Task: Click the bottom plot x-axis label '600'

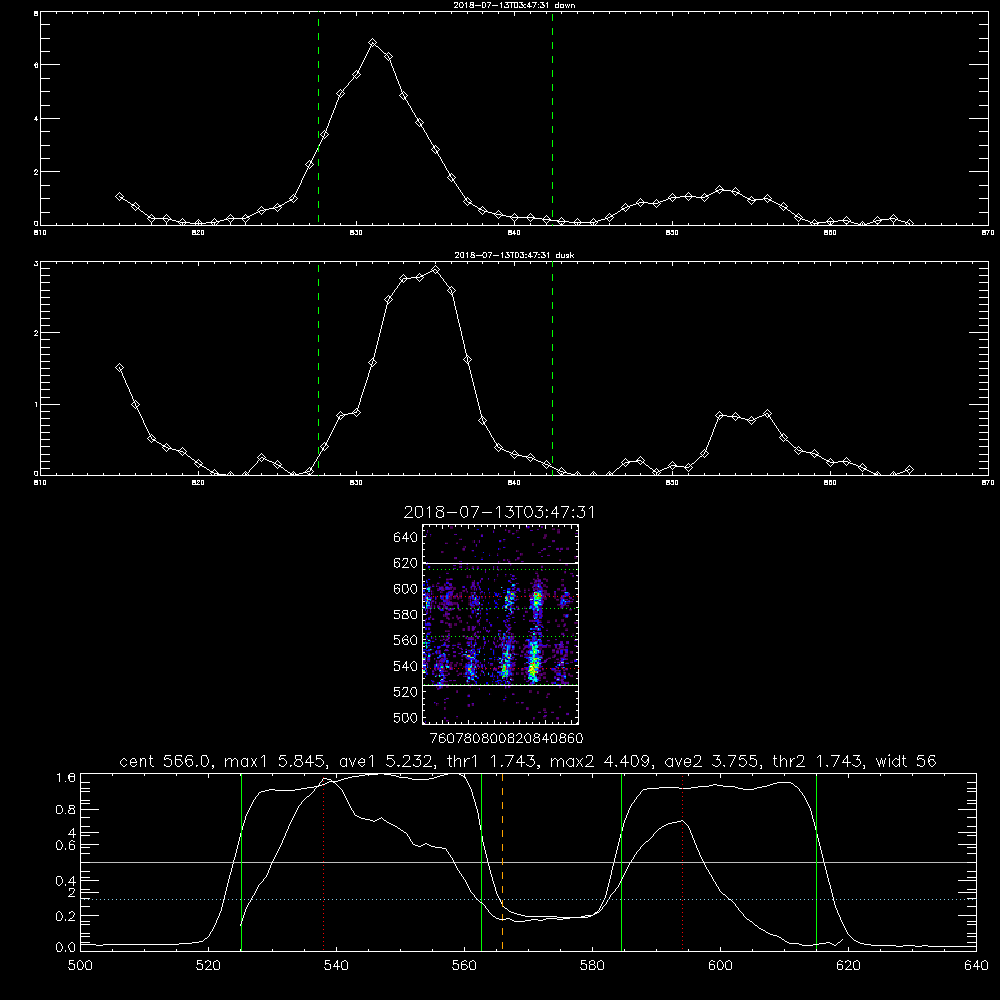Action: coord(720,966)
